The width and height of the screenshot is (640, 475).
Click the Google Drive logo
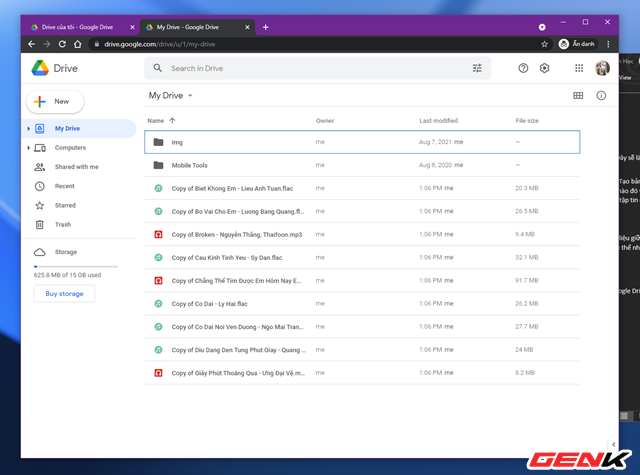(x=40, y=68)
